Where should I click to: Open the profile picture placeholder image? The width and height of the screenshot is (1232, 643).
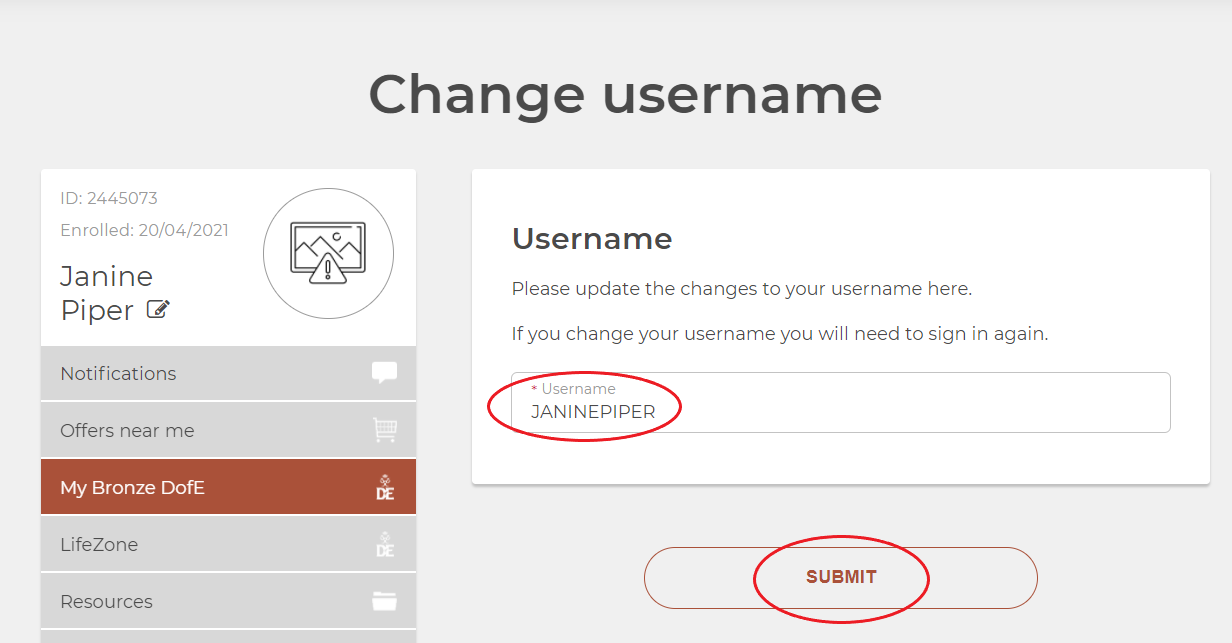(x=328, y=254)
